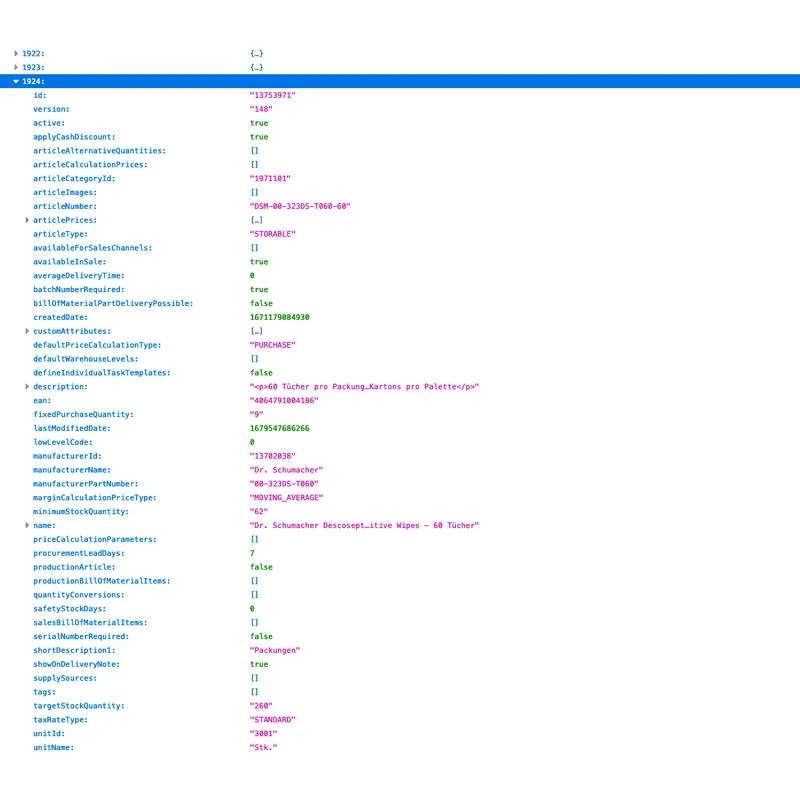The image size is (800, 800).
Task: Click taxRateType value "STANDARD"
Action: pos(272,720)
